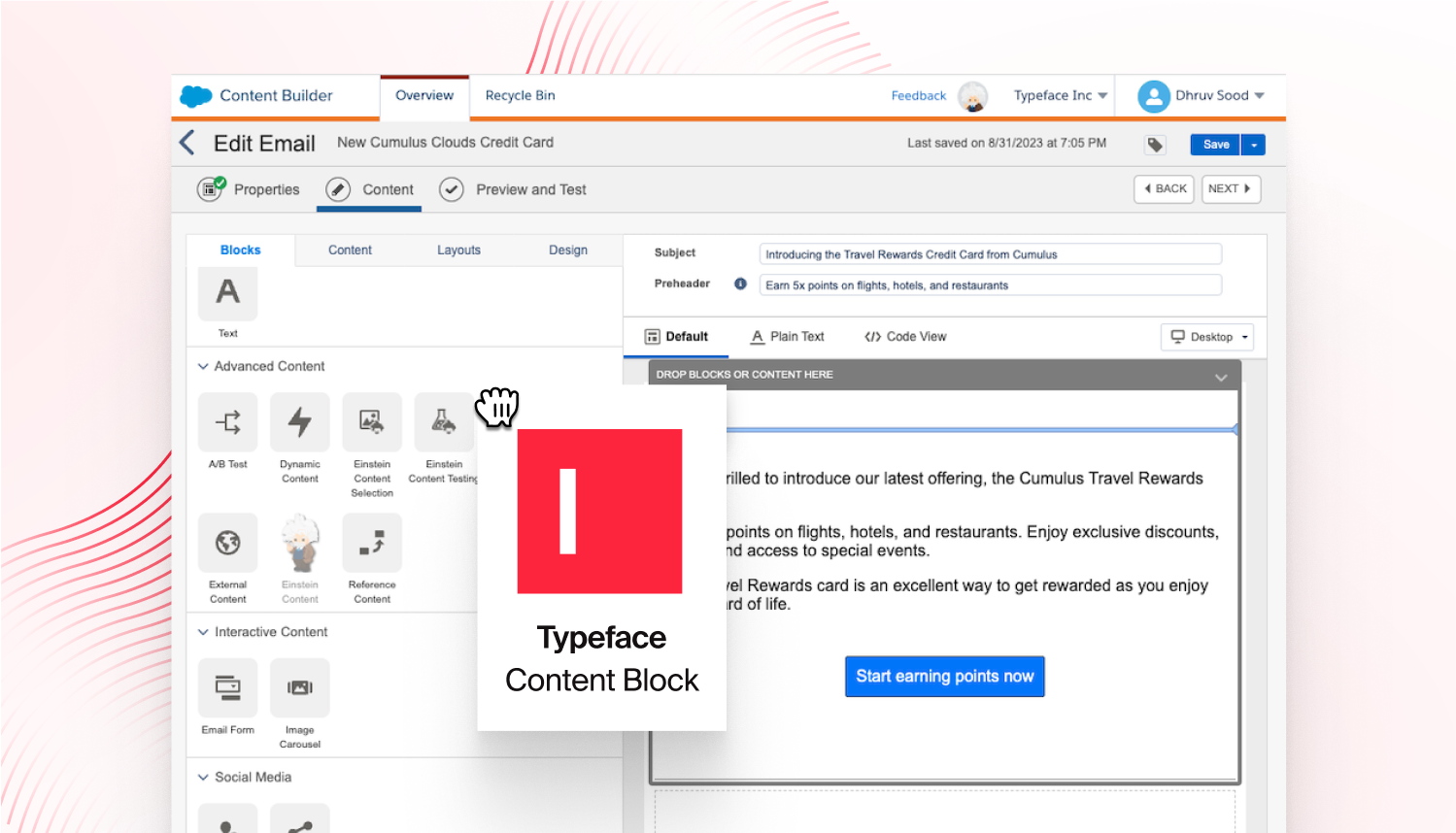Click the Start earning points now button

(943, 676)
